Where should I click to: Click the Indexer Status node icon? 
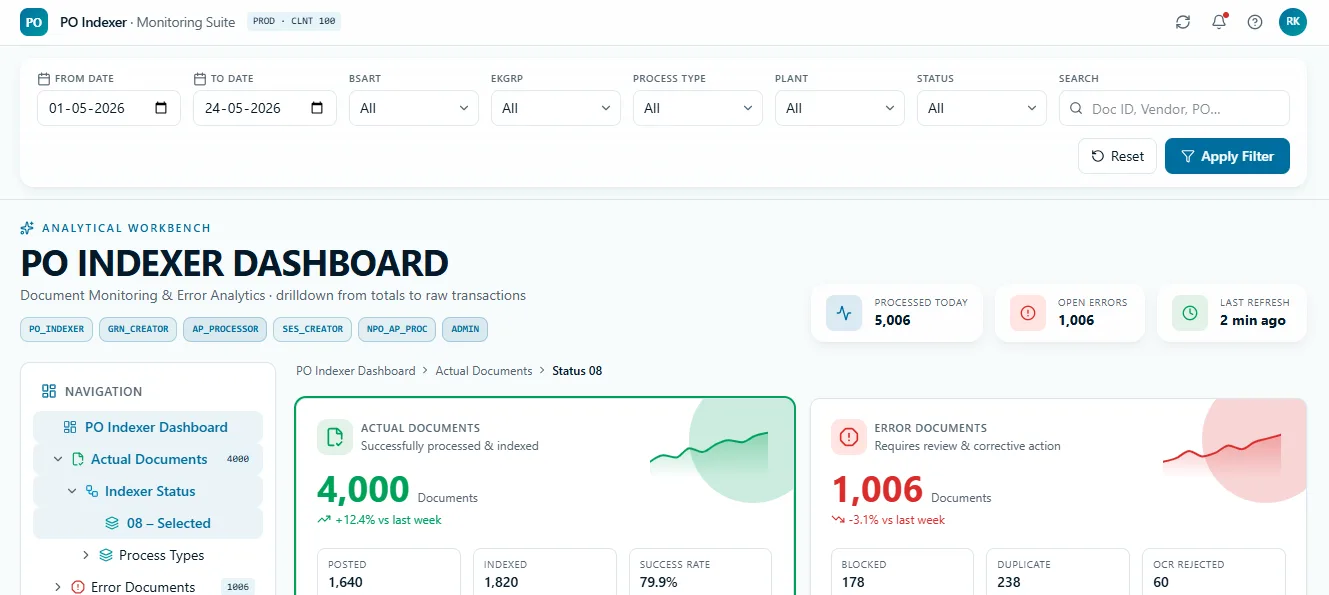[91, 491]
